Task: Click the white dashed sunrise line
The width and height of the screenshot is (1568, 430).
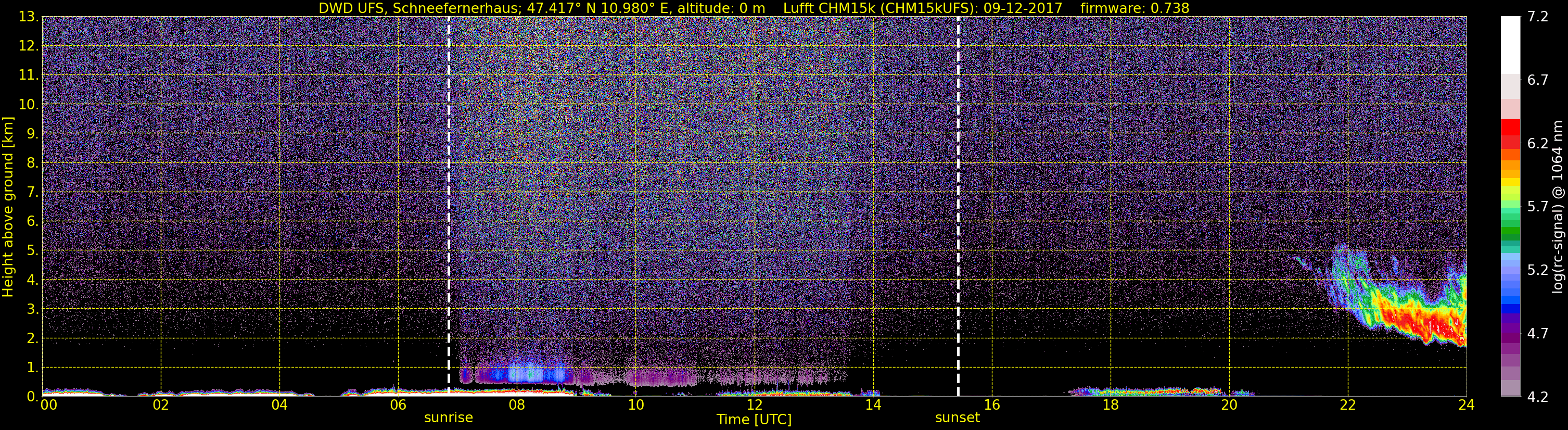Action: pos(449,206)
